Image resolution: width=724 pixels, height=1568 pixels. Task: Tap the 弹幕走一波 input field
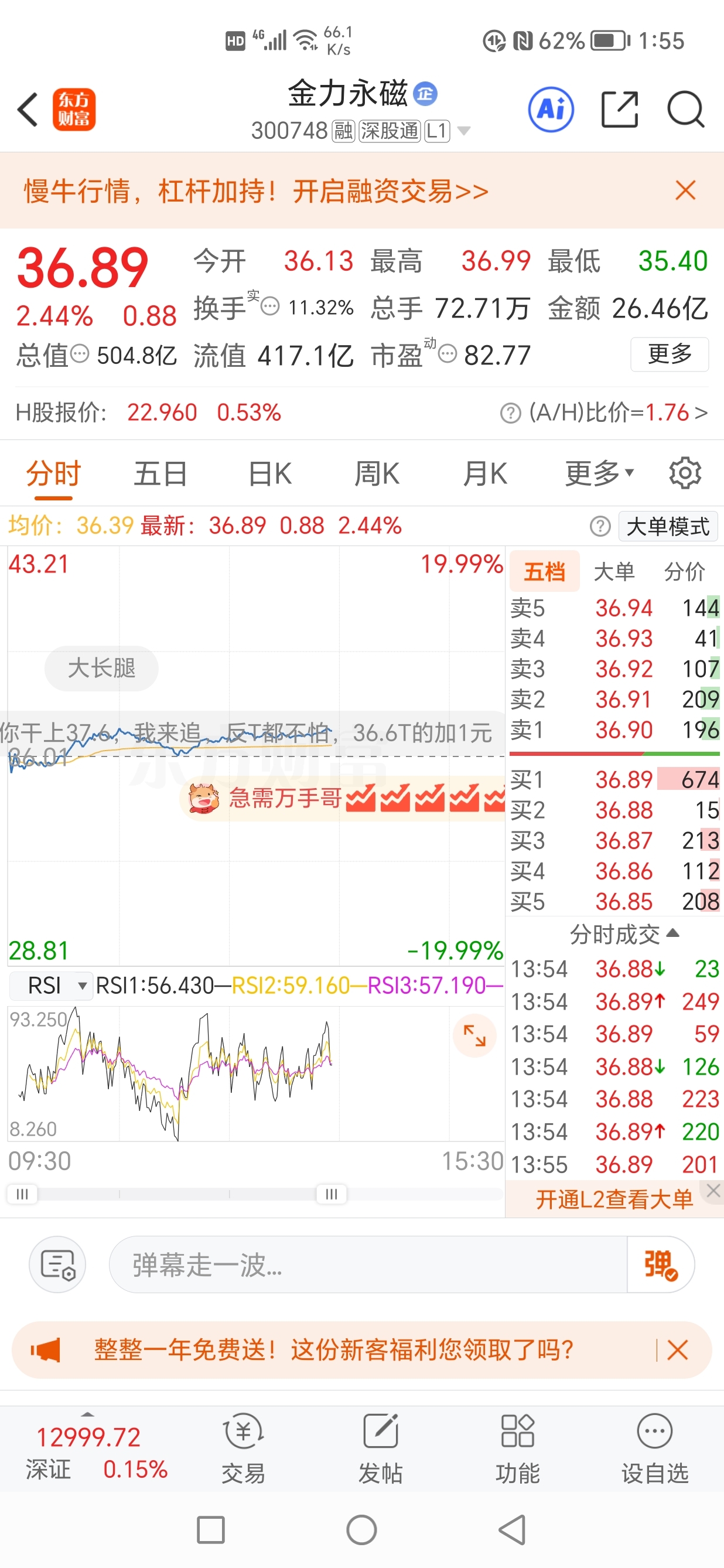tap(368, 1264)
